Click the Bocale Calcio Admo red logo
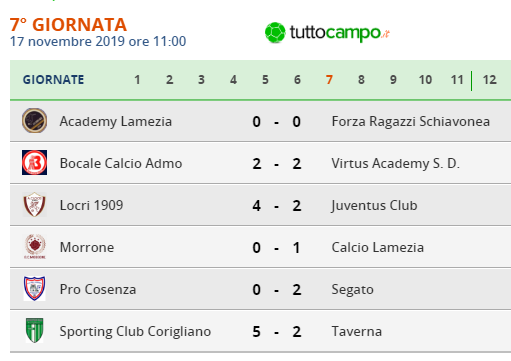Screen dimensions: 511x361 click(34, 163)
